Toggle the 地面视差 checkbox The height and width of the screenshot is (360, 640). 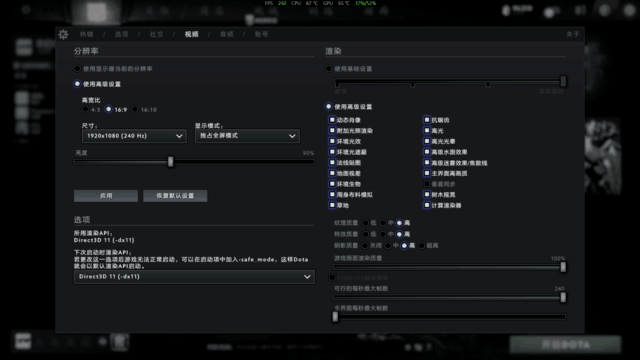point(332,173)
